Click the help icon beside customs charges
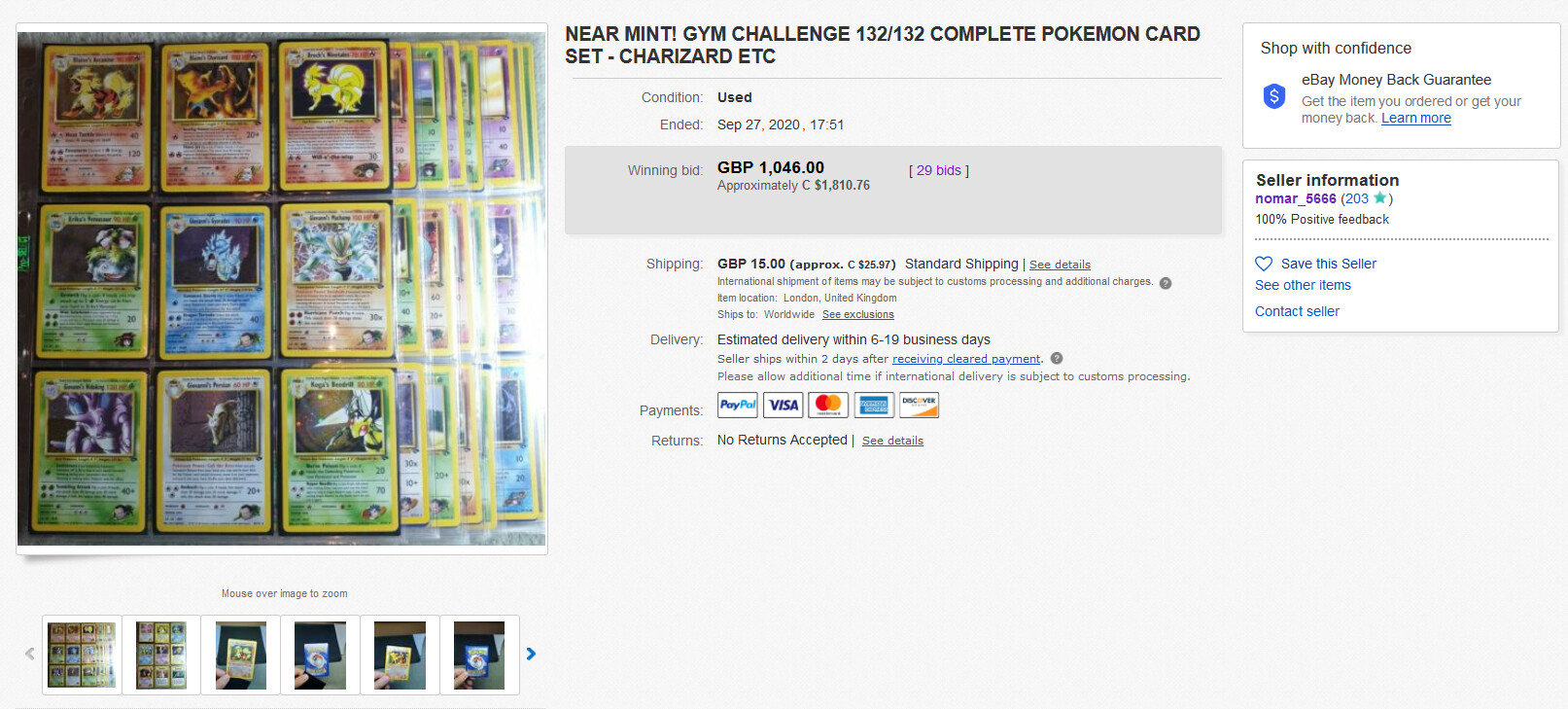1568x709 pixels. pos(1166,283)
